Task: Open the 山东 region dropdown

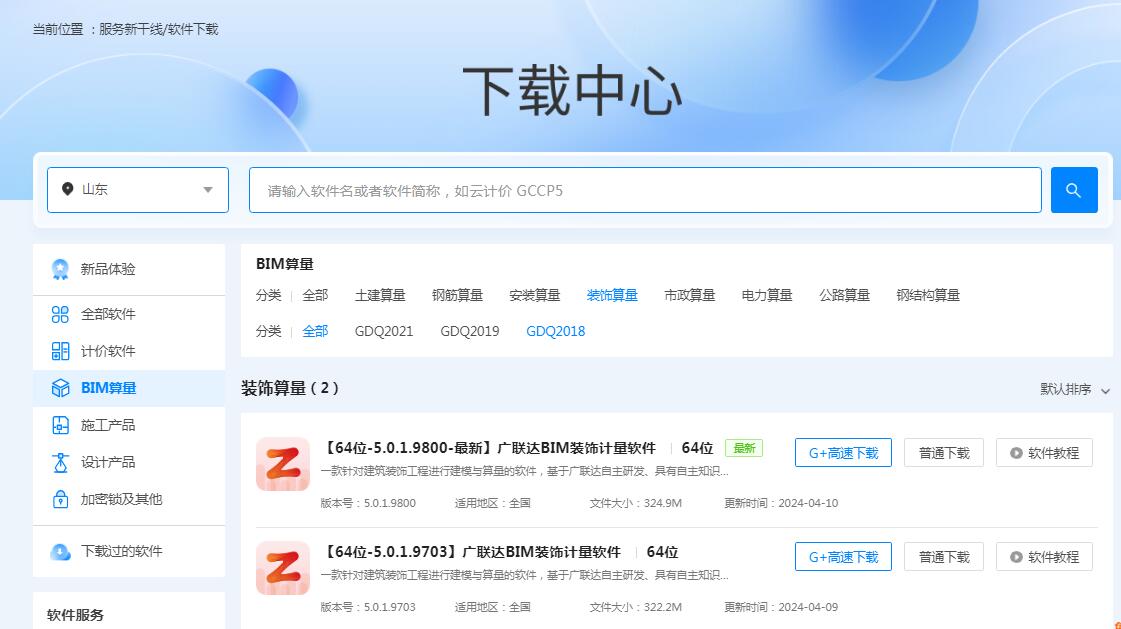Action: (138, 190)
